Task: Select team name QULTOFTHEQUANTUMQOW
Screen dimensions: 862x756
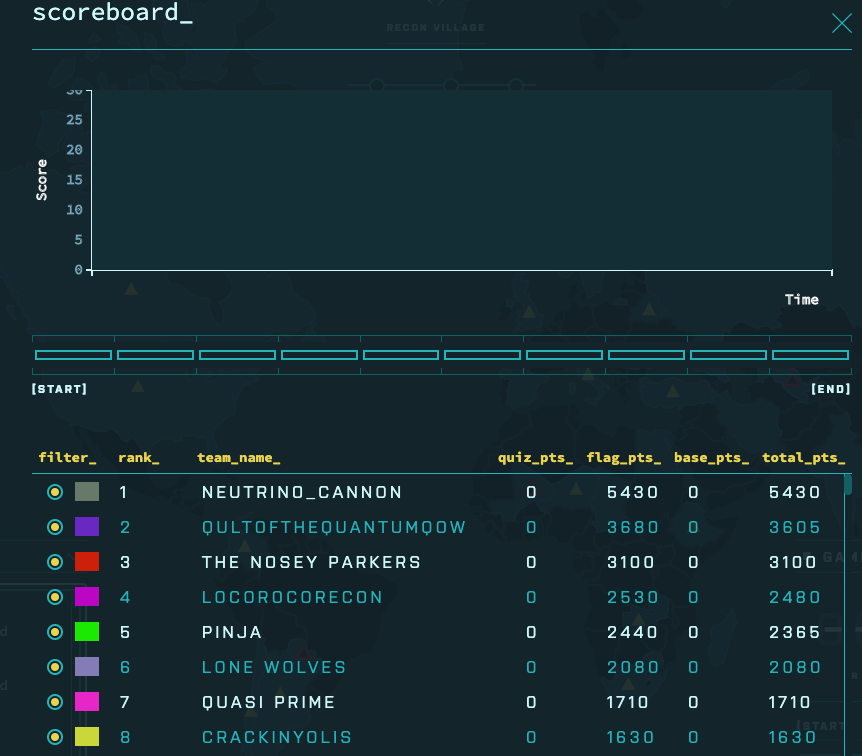Action: pyautogui.click(x=334, y=527)
